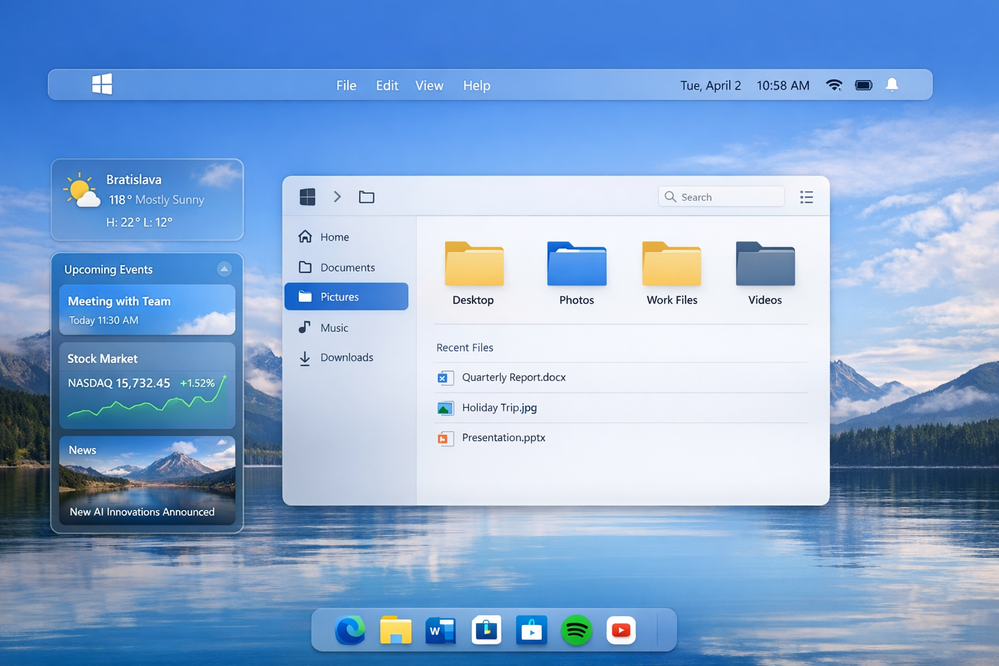Click the breadcrumb chevron arrow
The width and height of the screenshot is (999, 666).
(337, 197)
